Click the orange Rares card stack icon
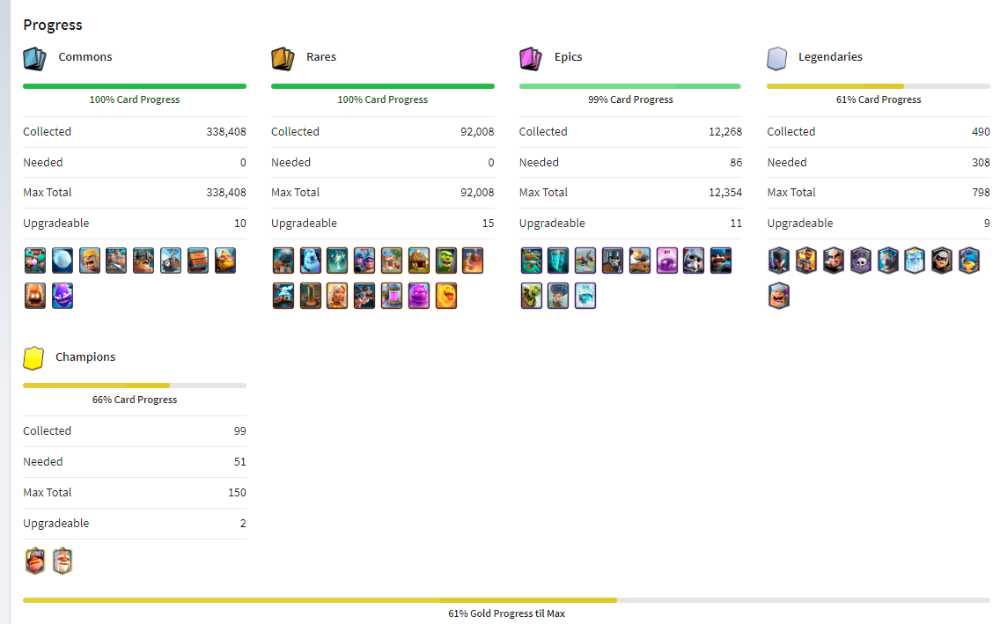This screenshot has width=1000, height=624. (283, 58)
